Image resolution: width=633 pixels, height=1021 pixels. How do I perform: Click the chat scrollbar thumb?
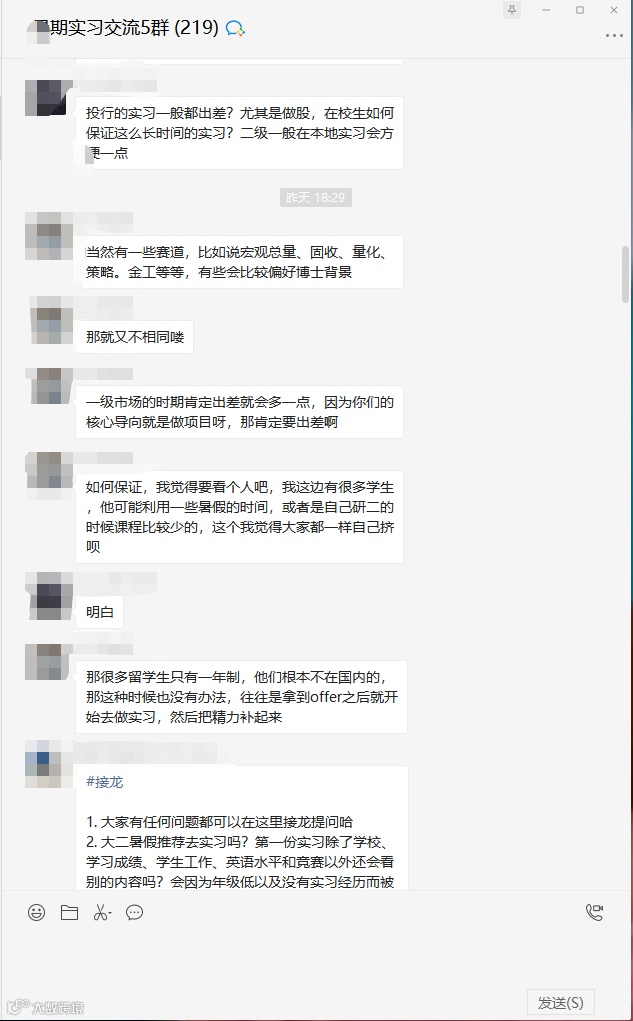pyautogui.click(x=625, y=272)
